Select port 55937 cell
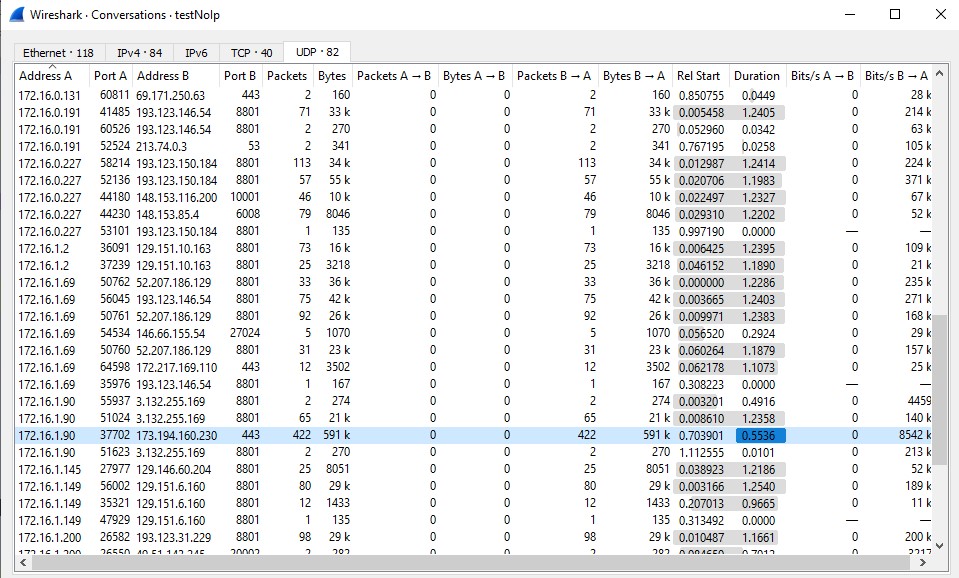Image resolution: width=959 pixels, height=578 pixels. [x=115, y=401]
